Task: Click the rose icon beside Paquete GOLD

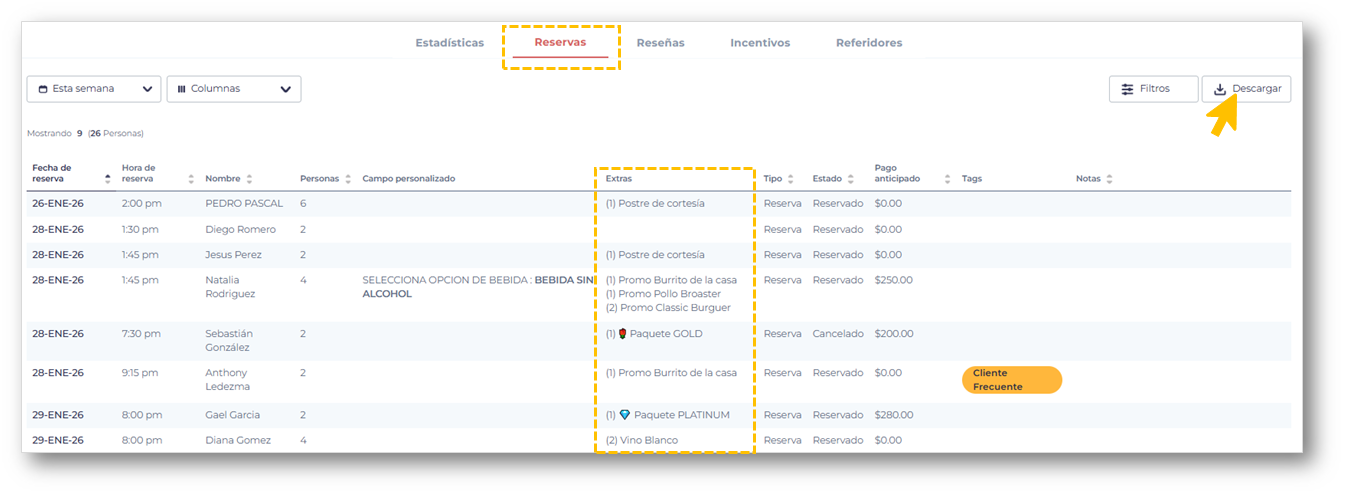Action: point(623,333)
